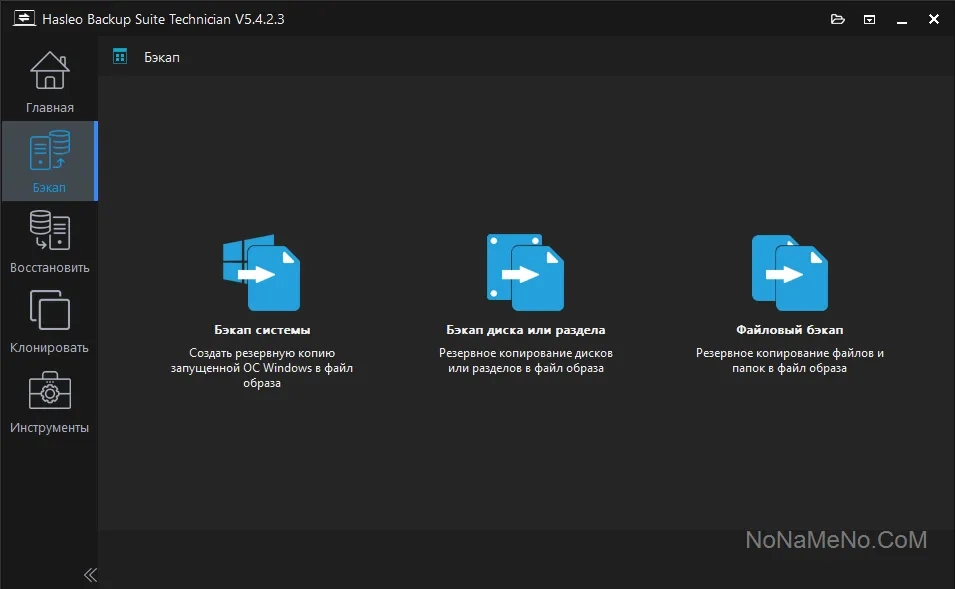Click the Файловый бэкап icon
Image resolution: width=955 pixels, height=589 pixels.
[x=789, y=272]
